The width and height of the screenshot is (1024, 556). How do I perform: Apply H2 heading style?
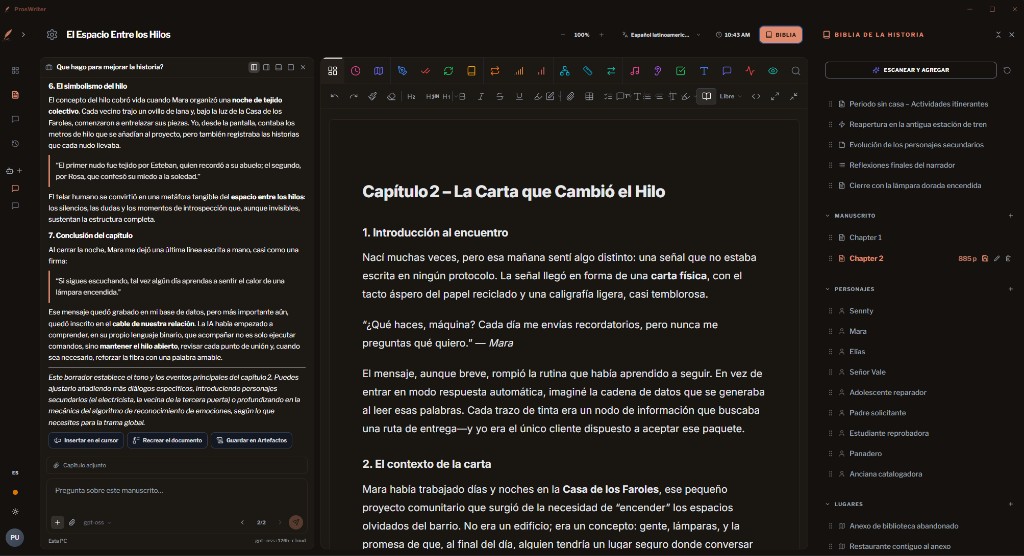[411, 96]
